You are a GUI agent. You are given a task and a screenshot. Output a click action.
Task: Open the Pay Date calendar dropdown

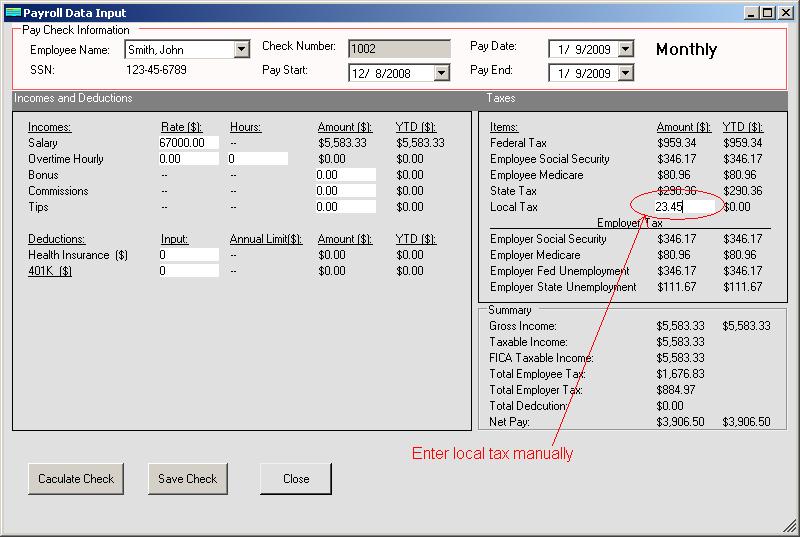626,49
